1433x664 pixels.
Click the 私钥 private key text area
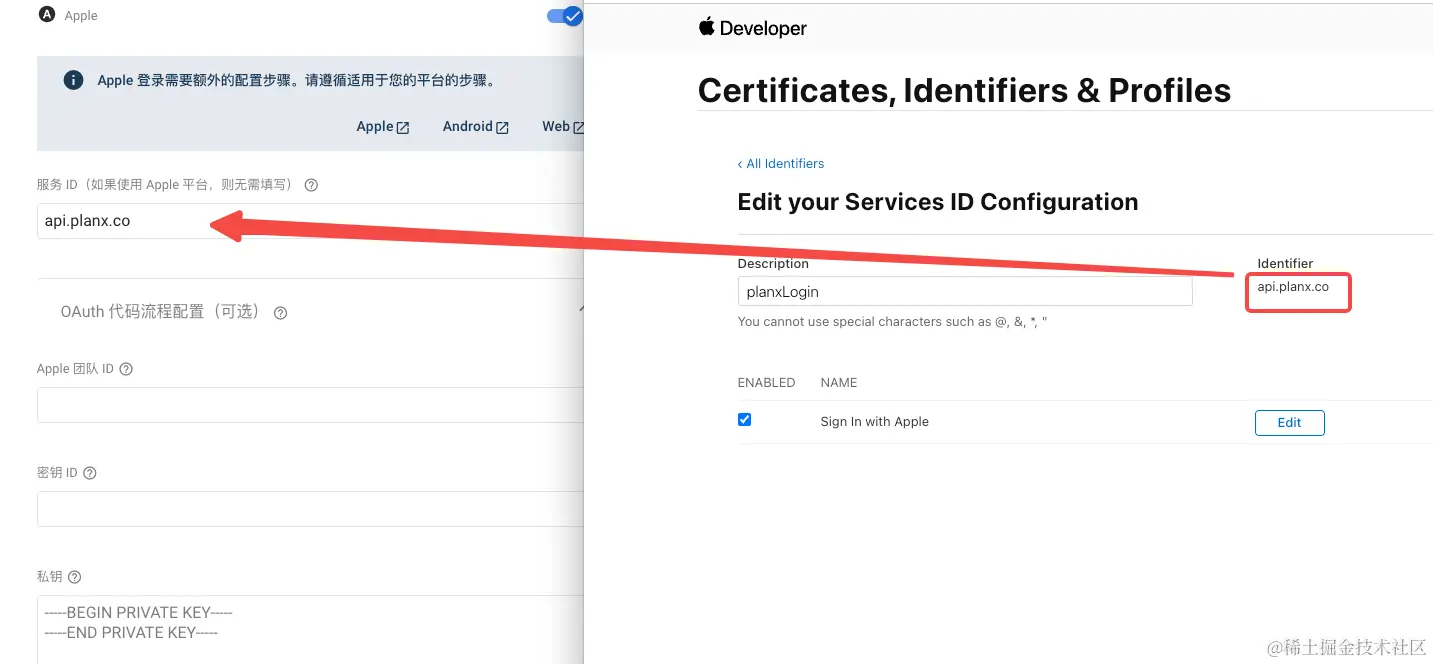(310, 629)
